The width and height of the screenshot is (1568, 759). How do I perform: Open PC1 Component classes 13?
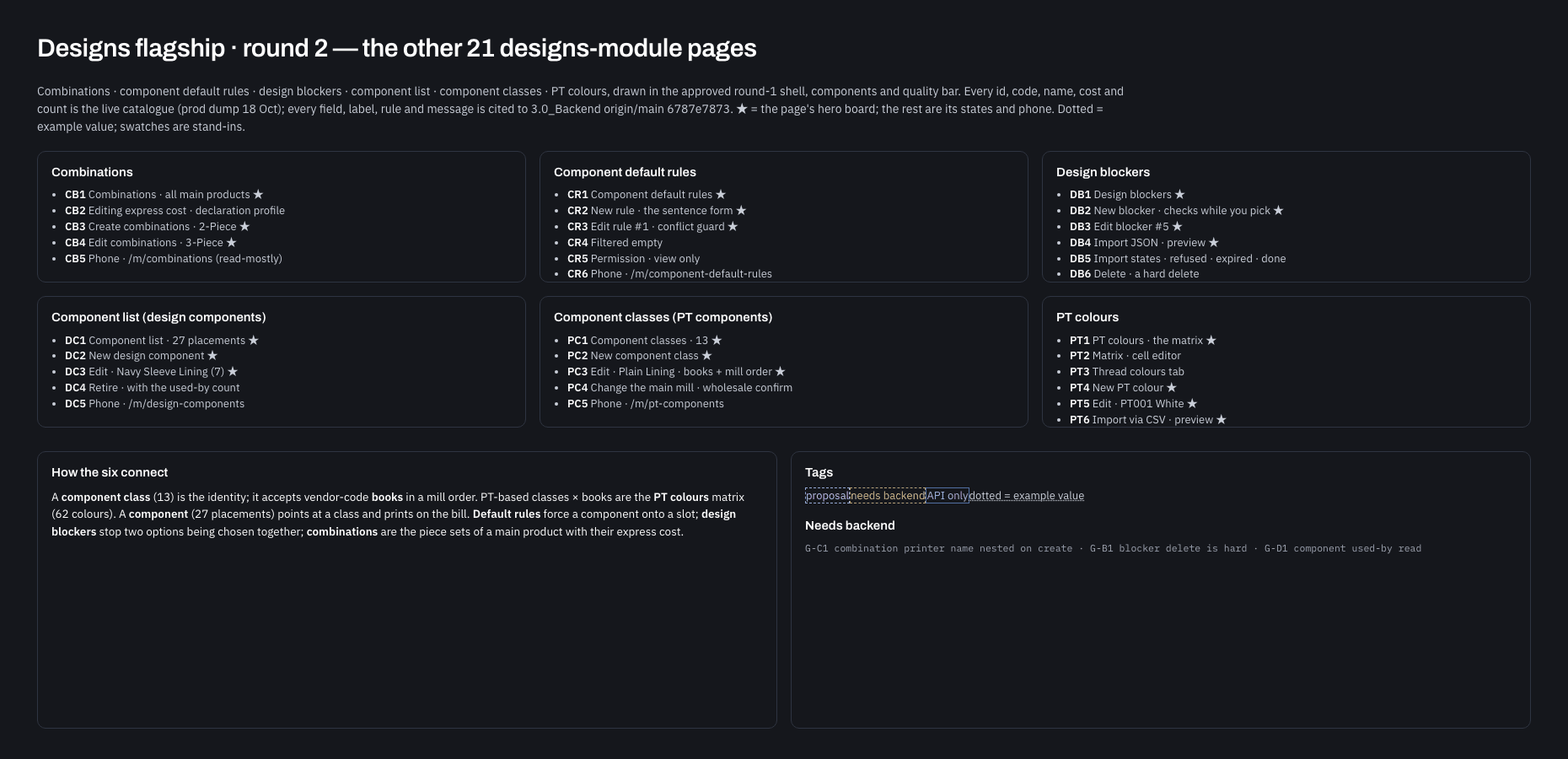(x=644, y=341)
